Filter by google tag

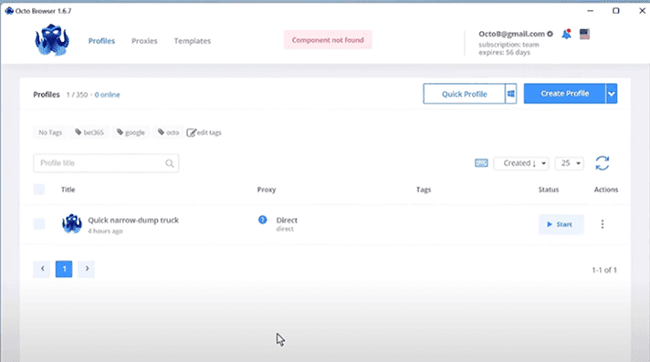point(131,133)
